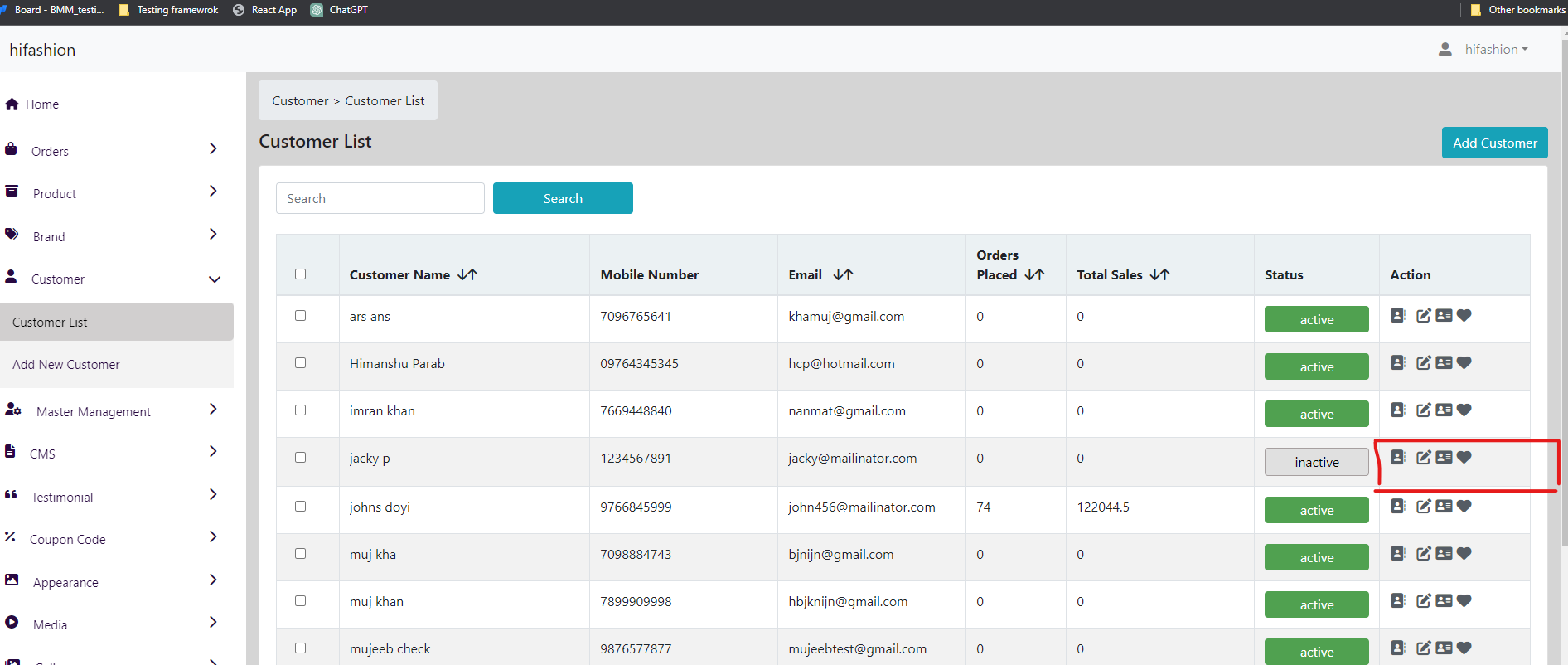Image resolution: width=1568 pixels, height=665 pixels.
Task: Toggle the active status for johns doyi
Action: [1316, 510]
